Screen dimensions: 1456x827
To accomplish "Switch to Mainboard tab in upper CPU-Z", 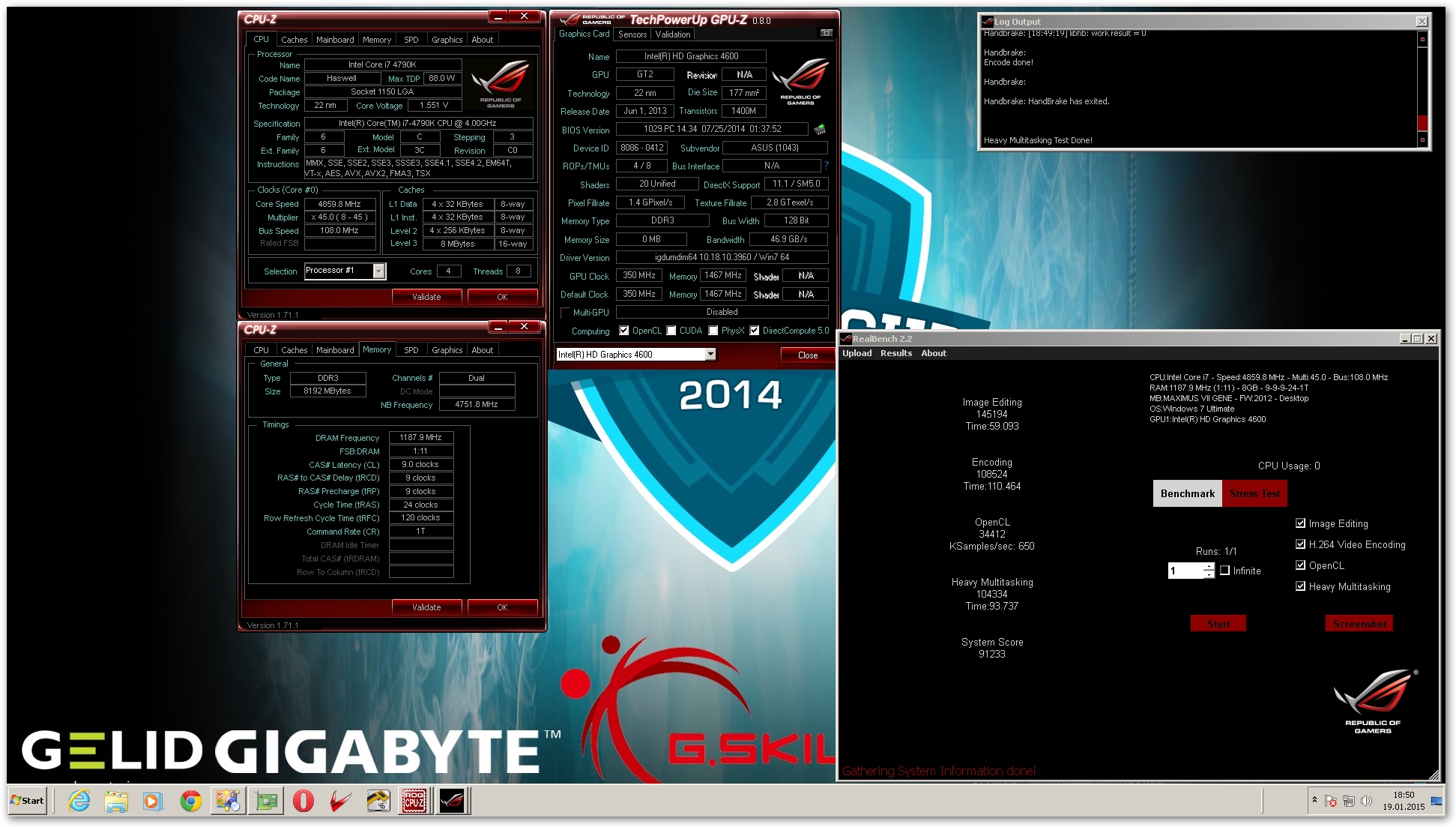I will click(335, 40).
